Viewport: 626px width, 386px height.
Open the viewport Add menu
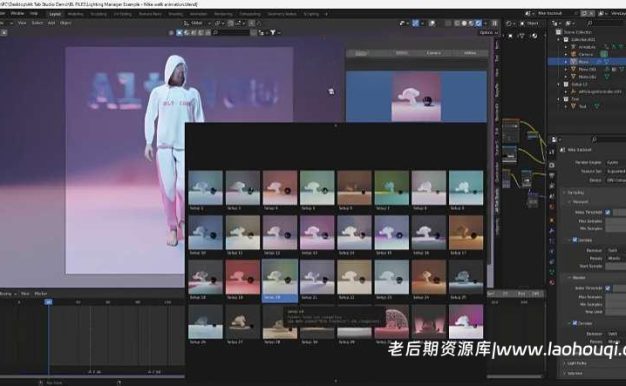(x=52, y=23)
